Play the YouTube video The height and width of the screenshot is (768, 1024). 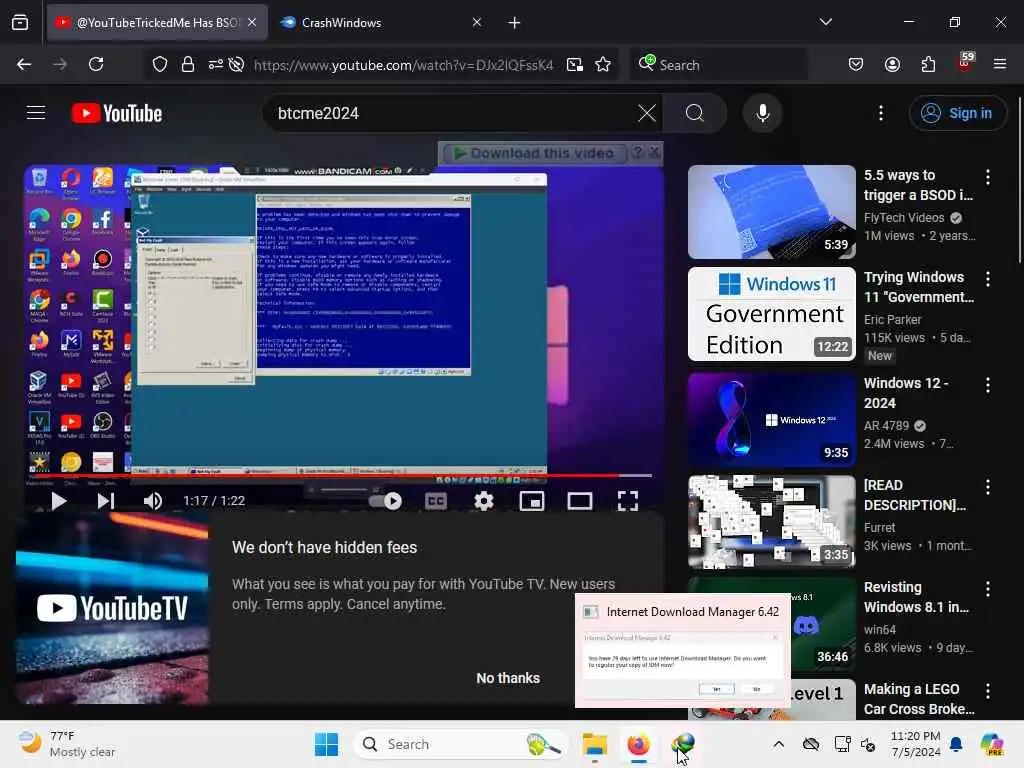coord(59,501)
